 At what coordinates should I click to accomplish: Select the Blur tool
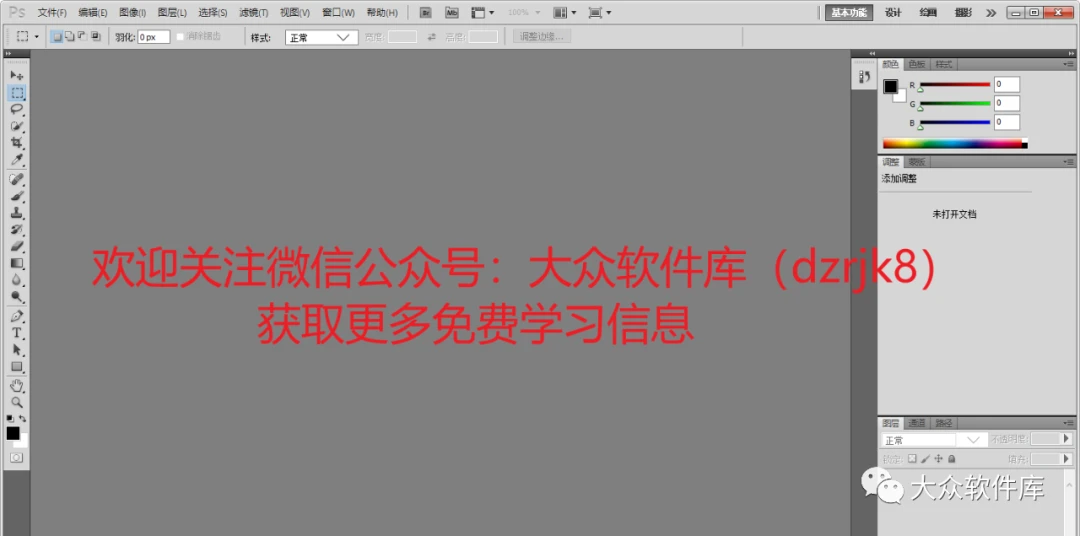(x=17, y=280)
